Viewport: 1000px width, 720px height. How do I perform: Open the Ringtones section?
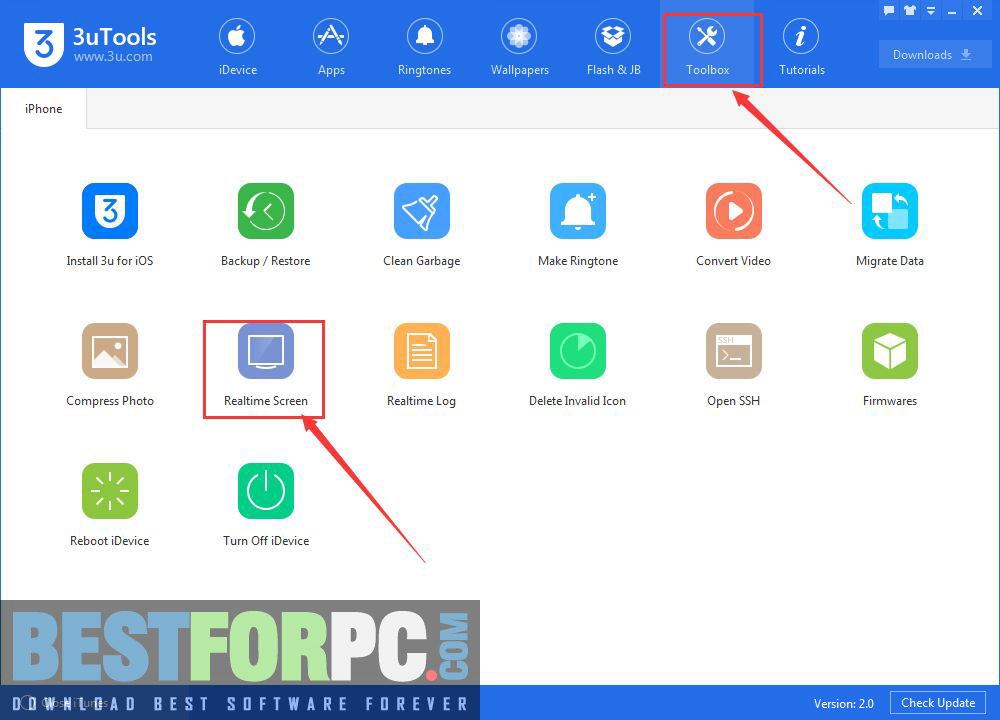(424, 48)
